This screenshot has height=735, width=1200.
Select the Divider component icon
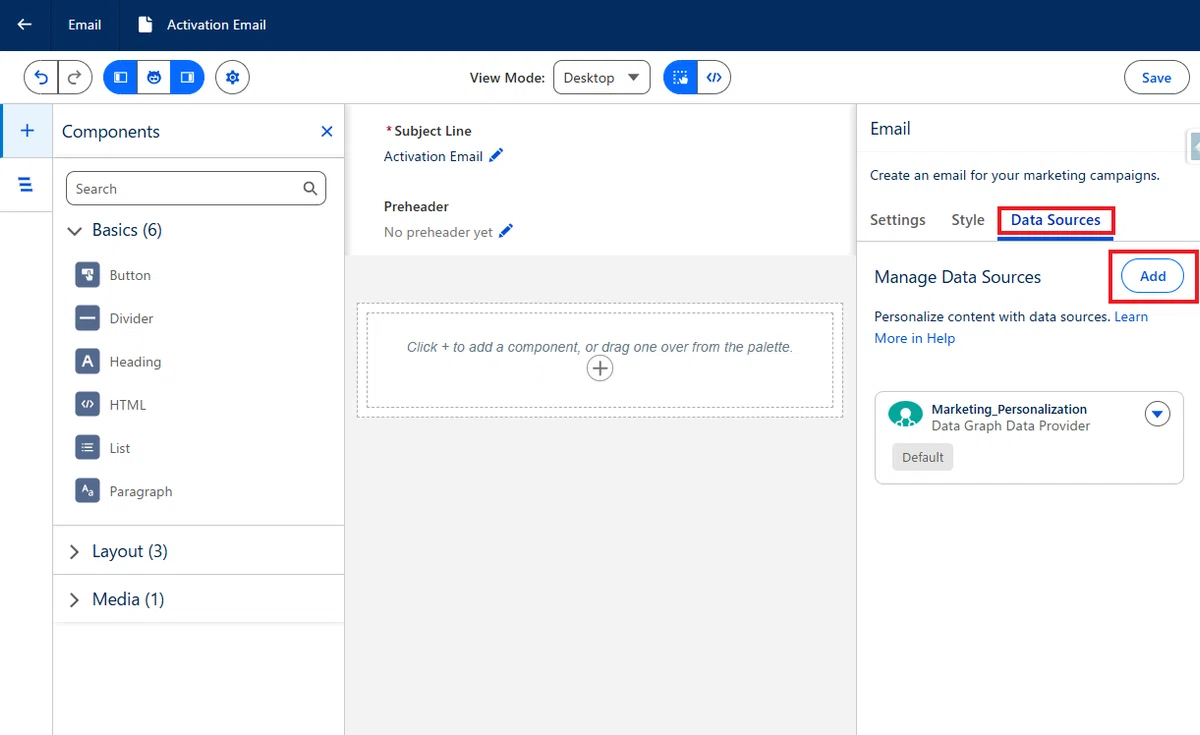(x=88, y=318)
